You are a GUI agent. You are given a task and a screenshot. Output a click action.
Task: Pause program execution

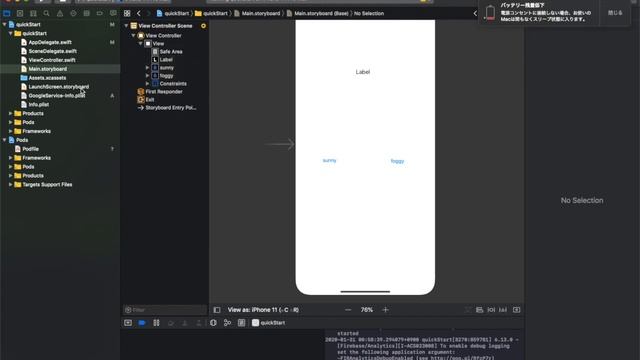coord(156,323)
